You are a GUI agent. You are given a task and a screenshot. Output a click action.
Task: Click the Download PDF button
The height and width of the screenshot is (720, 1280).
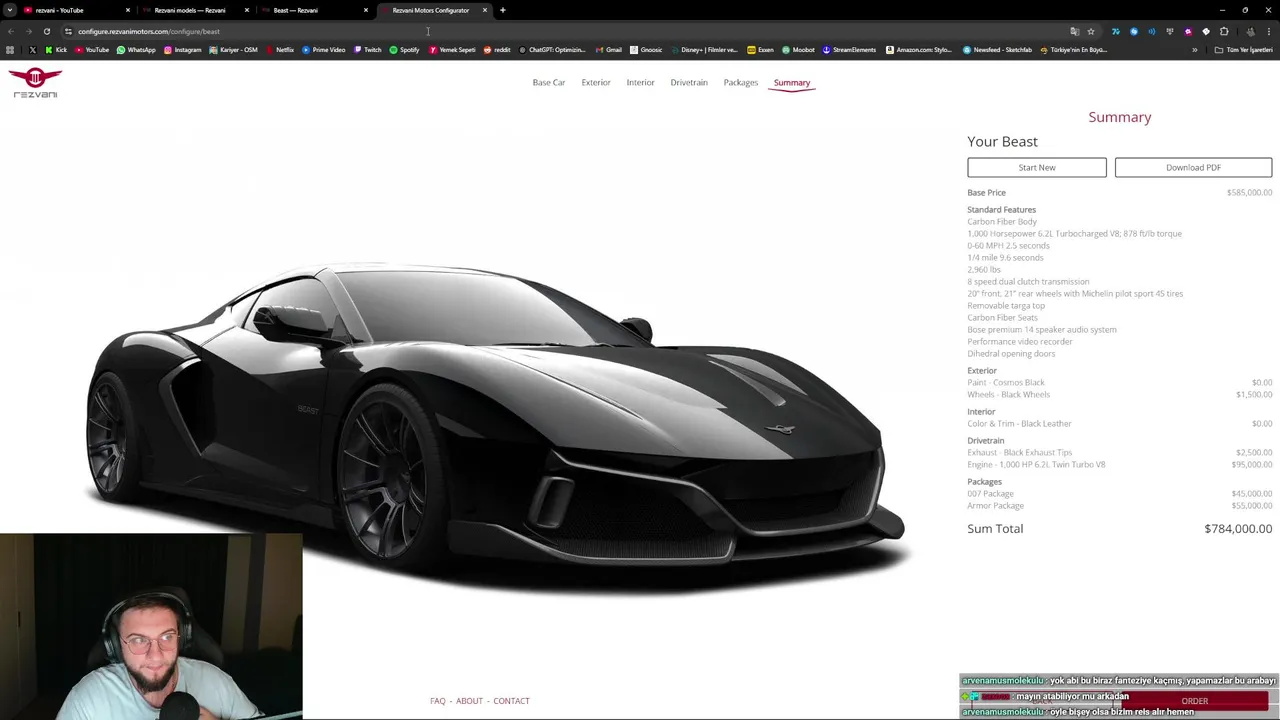1193,168
